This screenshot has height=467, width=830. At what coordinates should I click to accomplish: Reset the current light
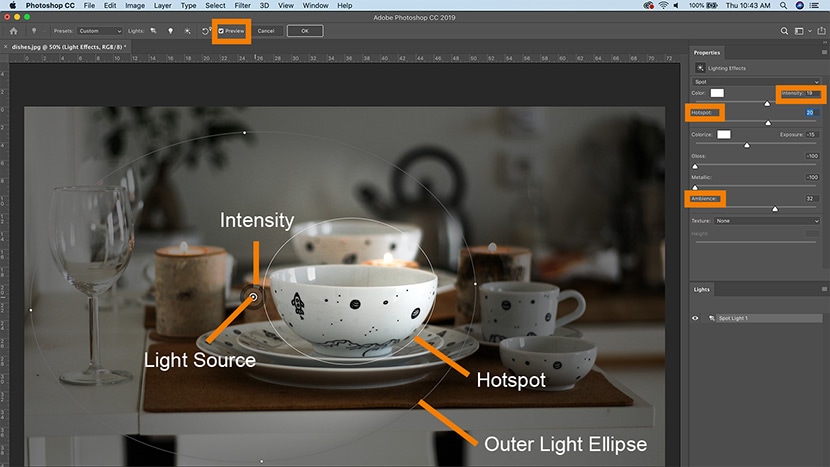(205, 31)
